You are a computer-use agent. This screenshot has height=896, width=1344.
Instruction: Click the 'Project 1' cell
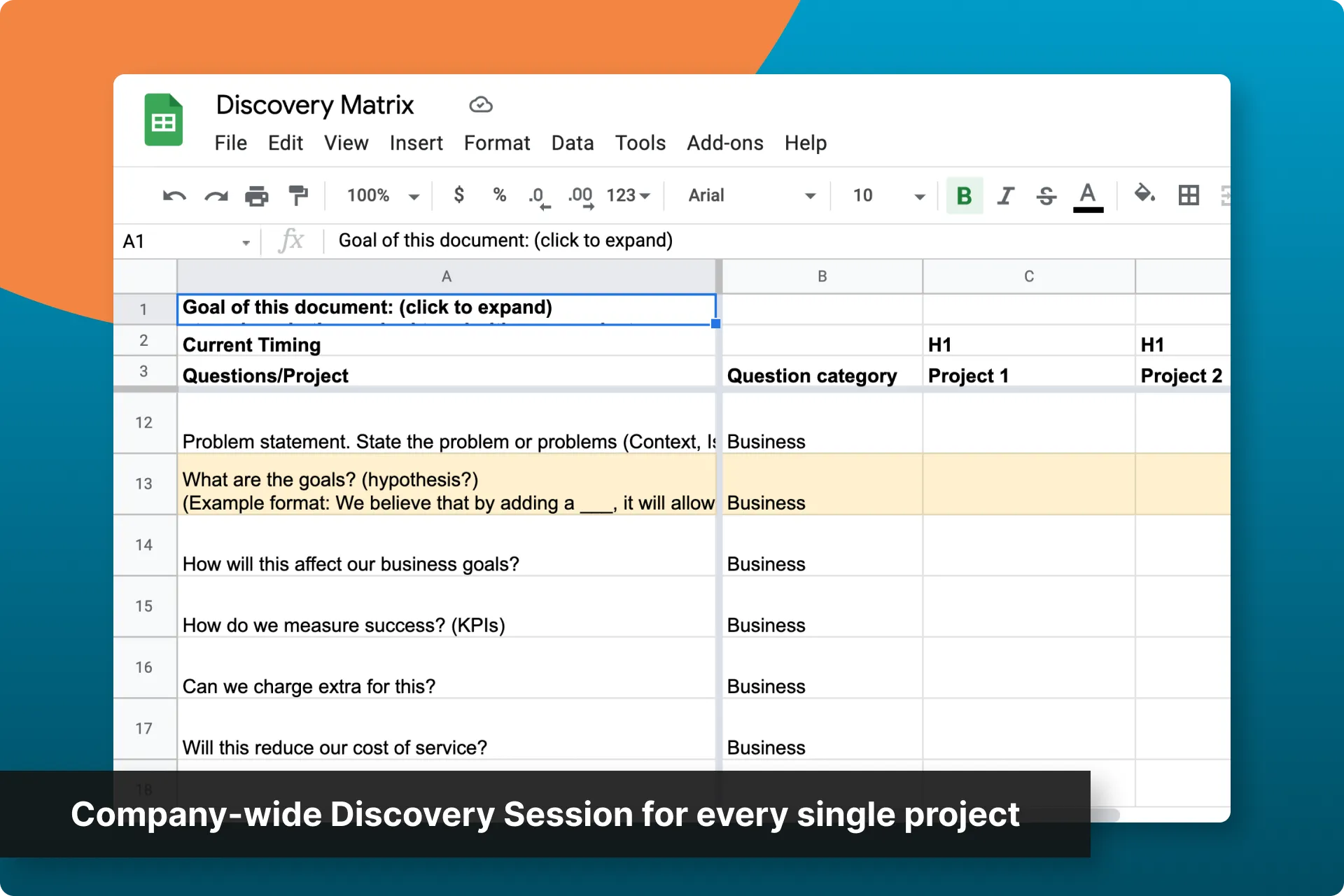[1029, 372]
